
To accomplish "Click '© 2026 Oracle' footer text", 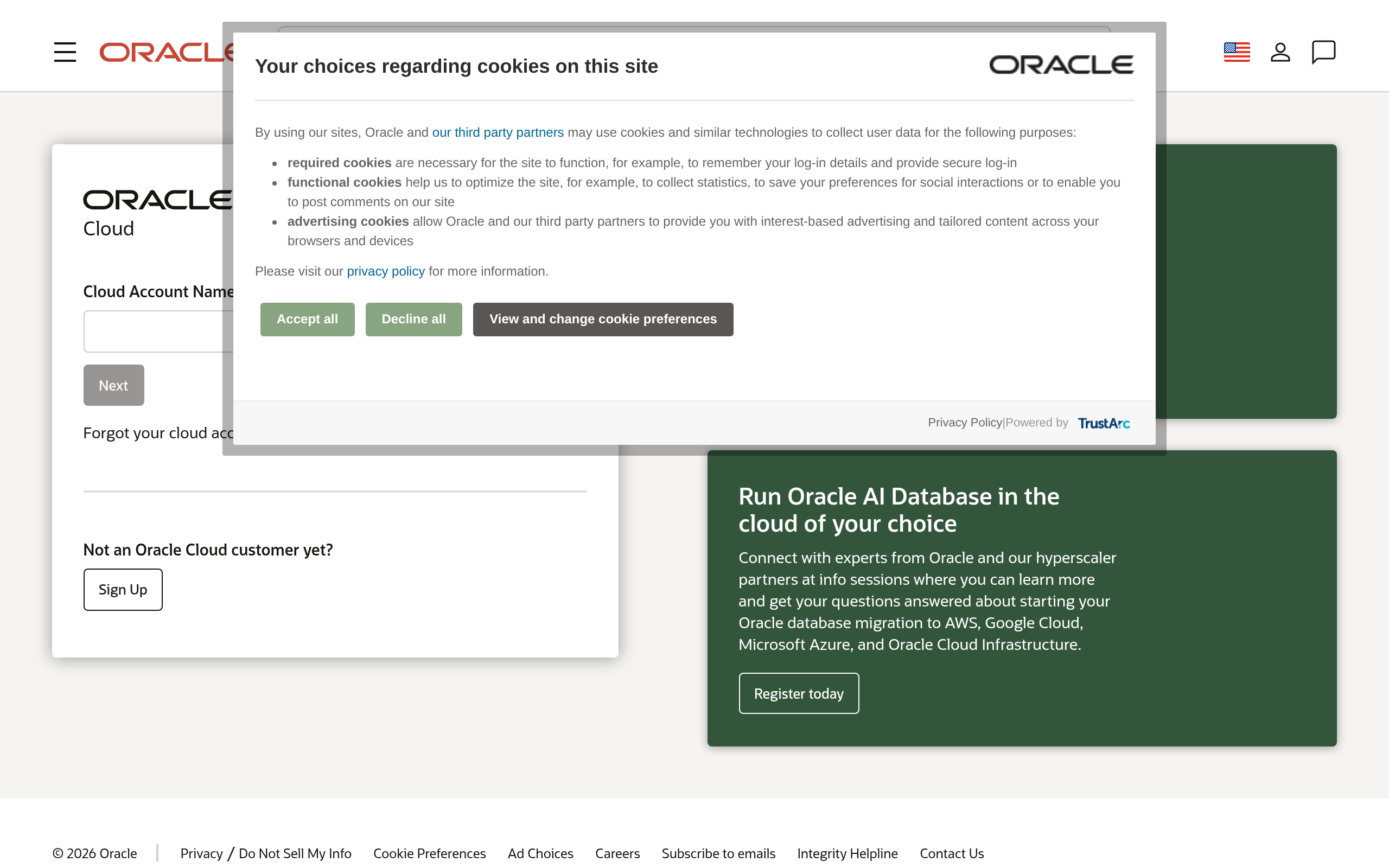I will pyautogui.click(x=95, y=854).
